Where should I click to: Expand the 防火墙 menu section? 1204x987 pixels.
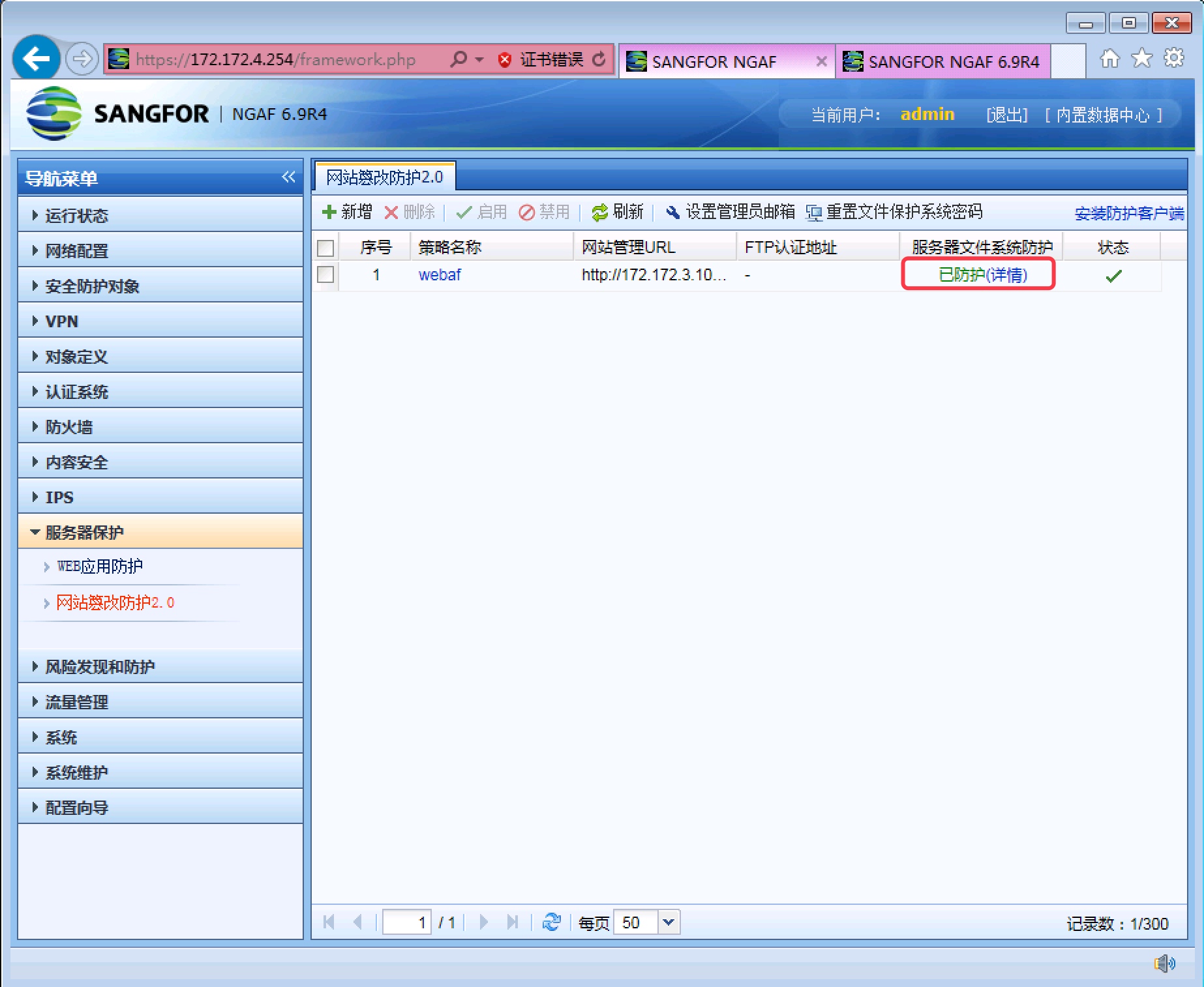click(160, 426)
